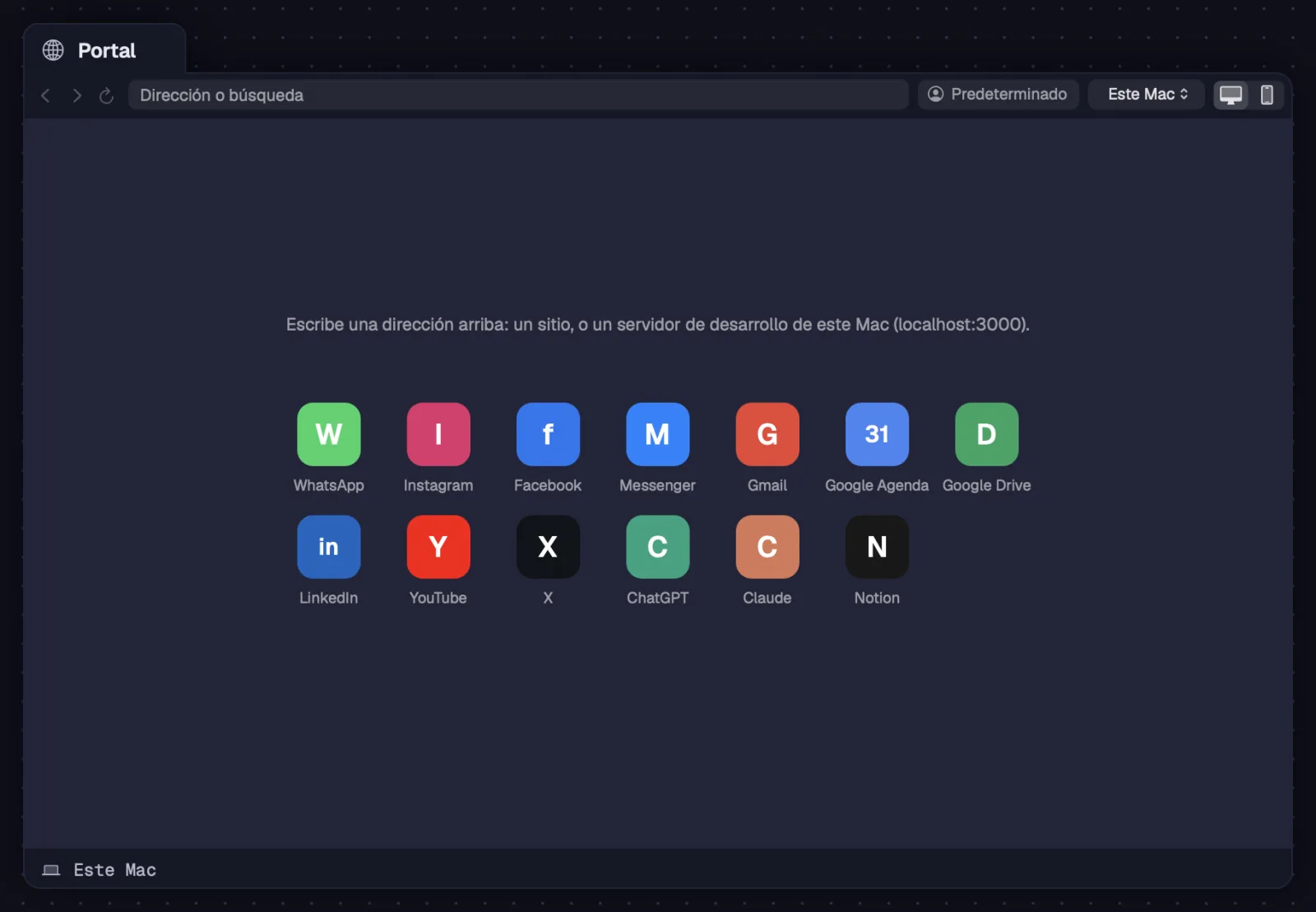Click the Este Mac status bar entry

pos(100,870)
